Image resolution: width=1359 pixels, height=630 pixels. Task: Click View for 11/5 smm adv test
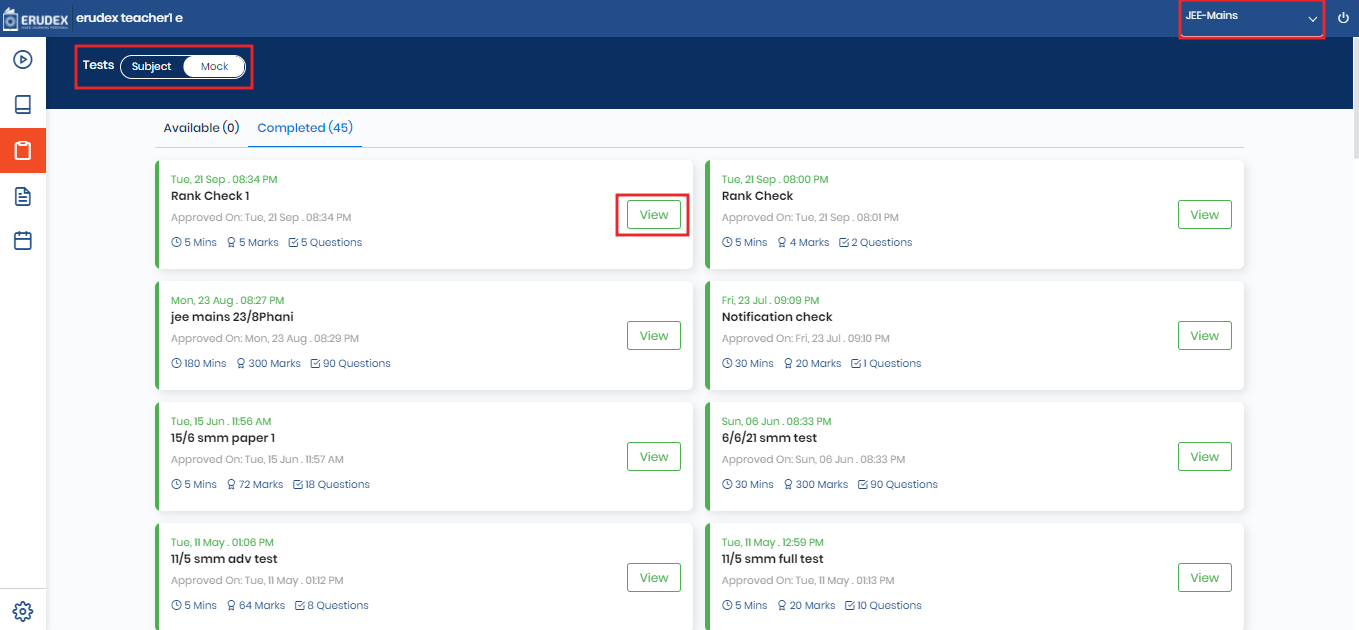(653, 578)
